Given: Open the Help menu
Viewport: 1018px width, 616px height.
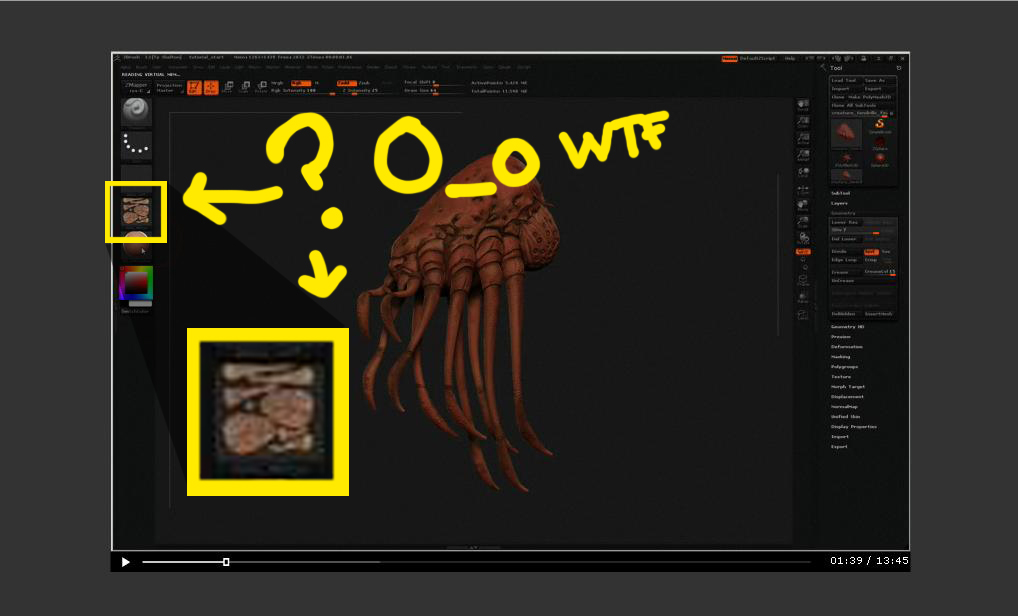Looking at the screenshot, I should 790,58.
